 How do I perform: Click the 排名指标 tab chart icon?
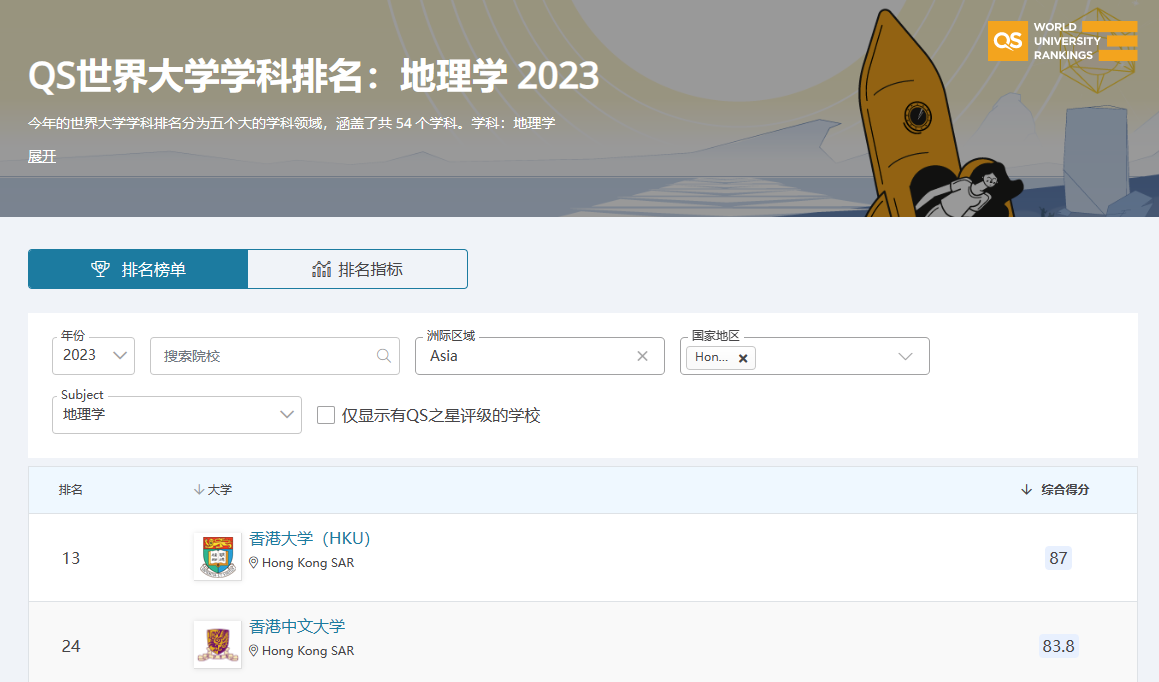(321, 269)
